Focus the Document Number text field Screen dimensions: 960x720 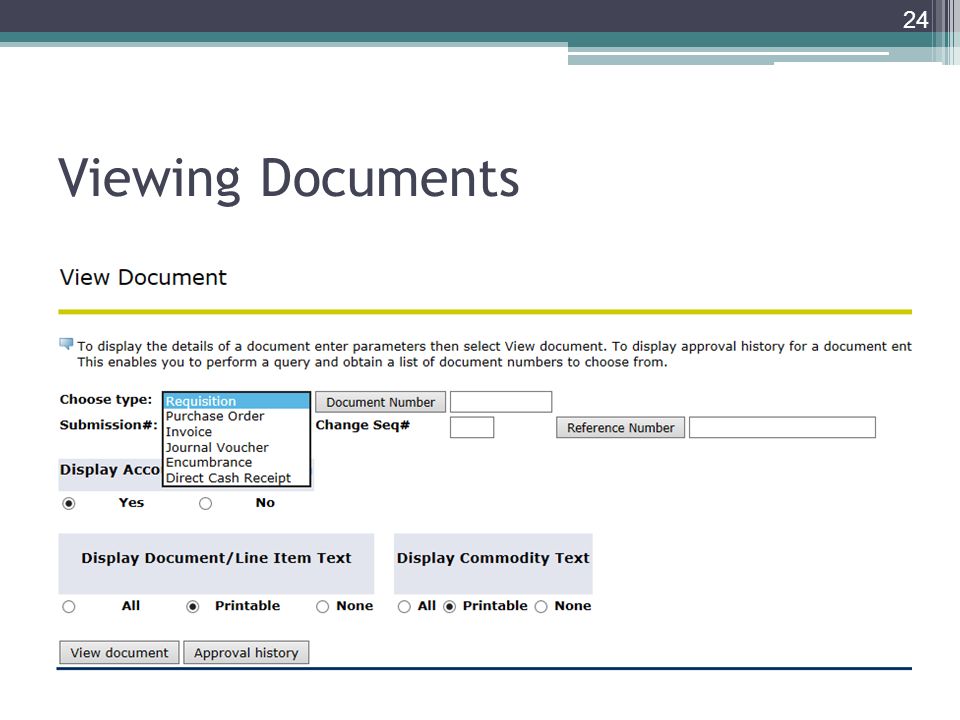501,402
